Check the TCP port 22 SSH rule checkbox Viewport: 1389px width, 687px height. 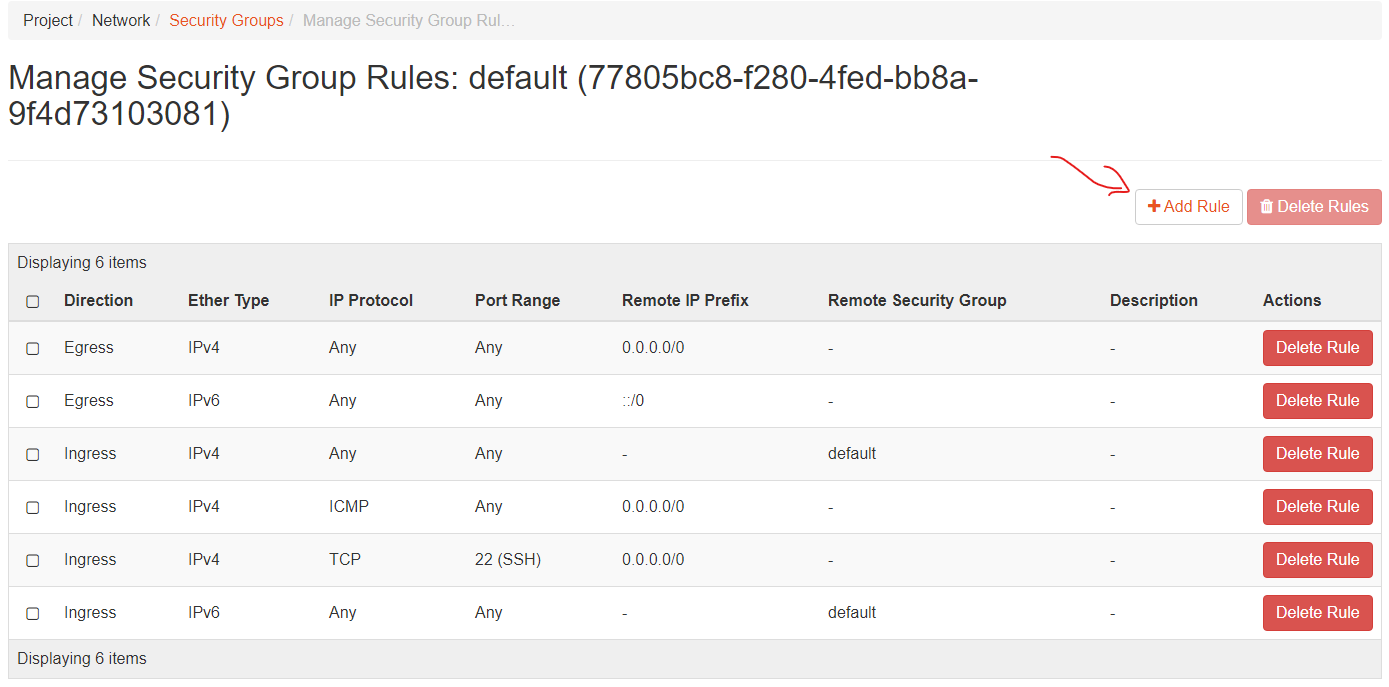tap(32, 560)
